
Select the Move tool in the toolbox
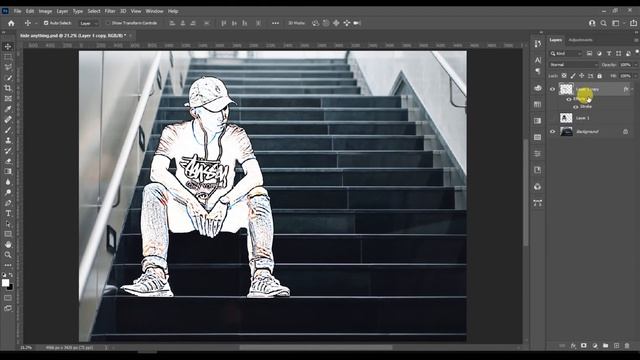pos(8,47)
